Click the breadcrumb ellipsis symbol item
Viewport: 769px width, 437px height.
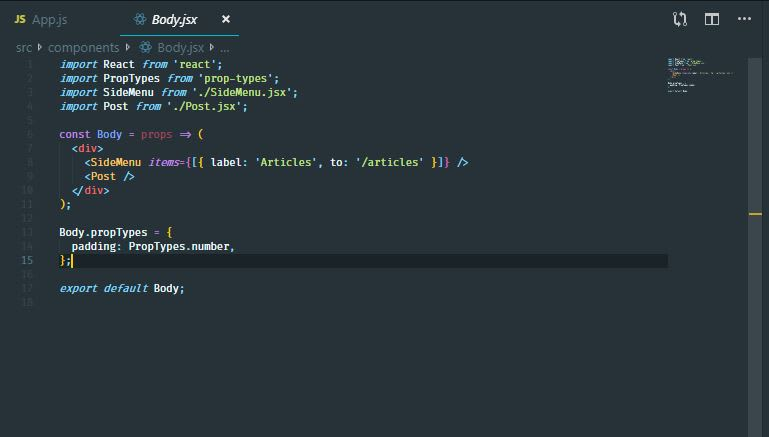(x=225, y=49)
